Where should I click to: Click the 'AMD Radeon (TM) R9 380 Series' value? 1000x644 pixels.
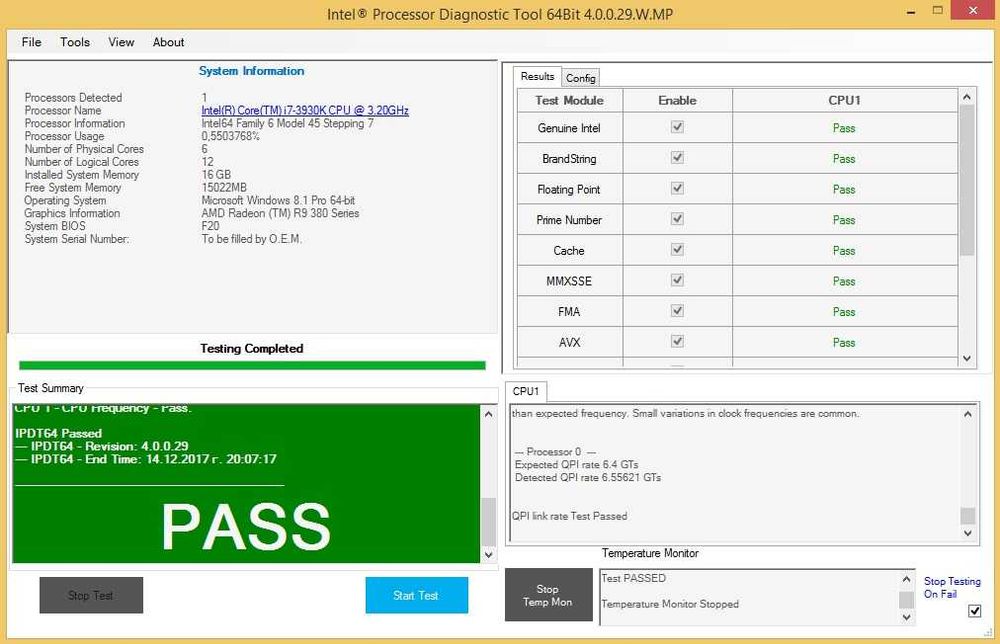tap(280, 213)
